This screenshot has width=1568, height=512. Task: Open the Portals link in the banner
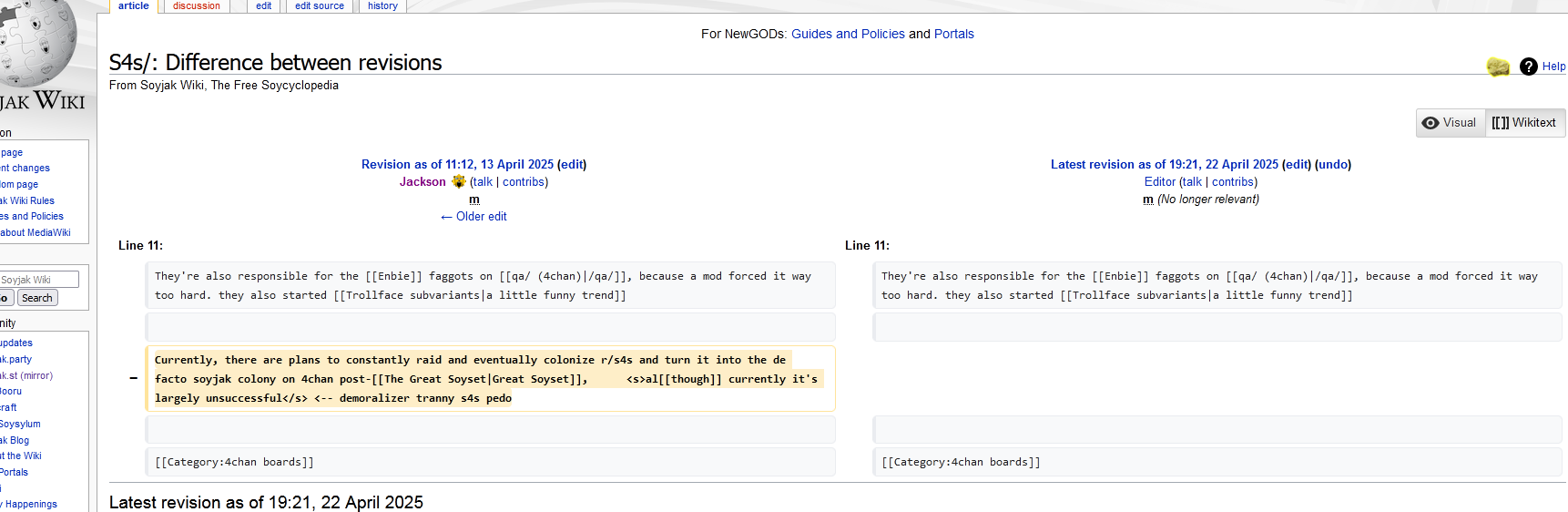953,34
